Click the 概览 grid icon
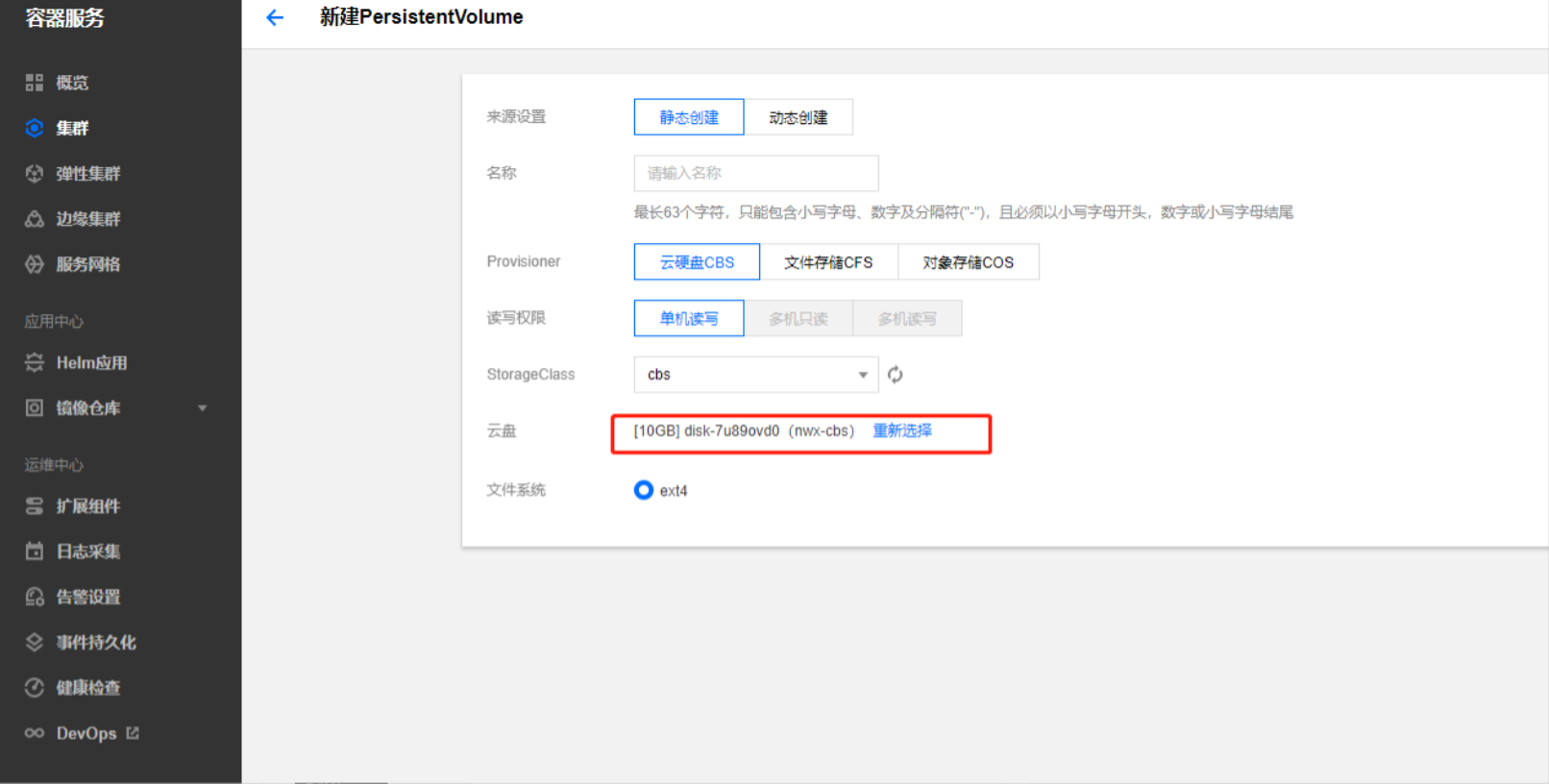Screen dimensions: 1549x784 [35, 83]
